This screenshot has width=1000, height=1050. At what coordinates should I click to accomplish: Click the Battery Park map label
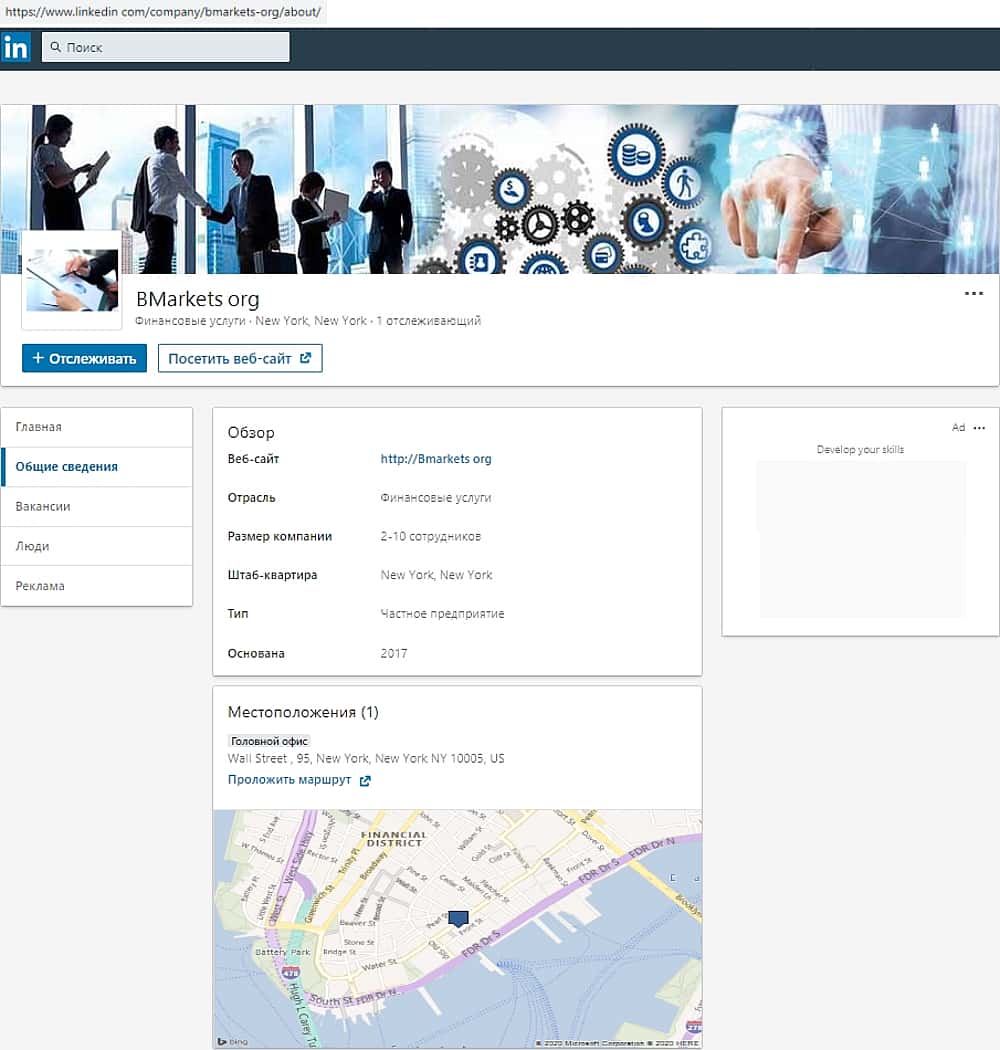(x=283, y=952)
